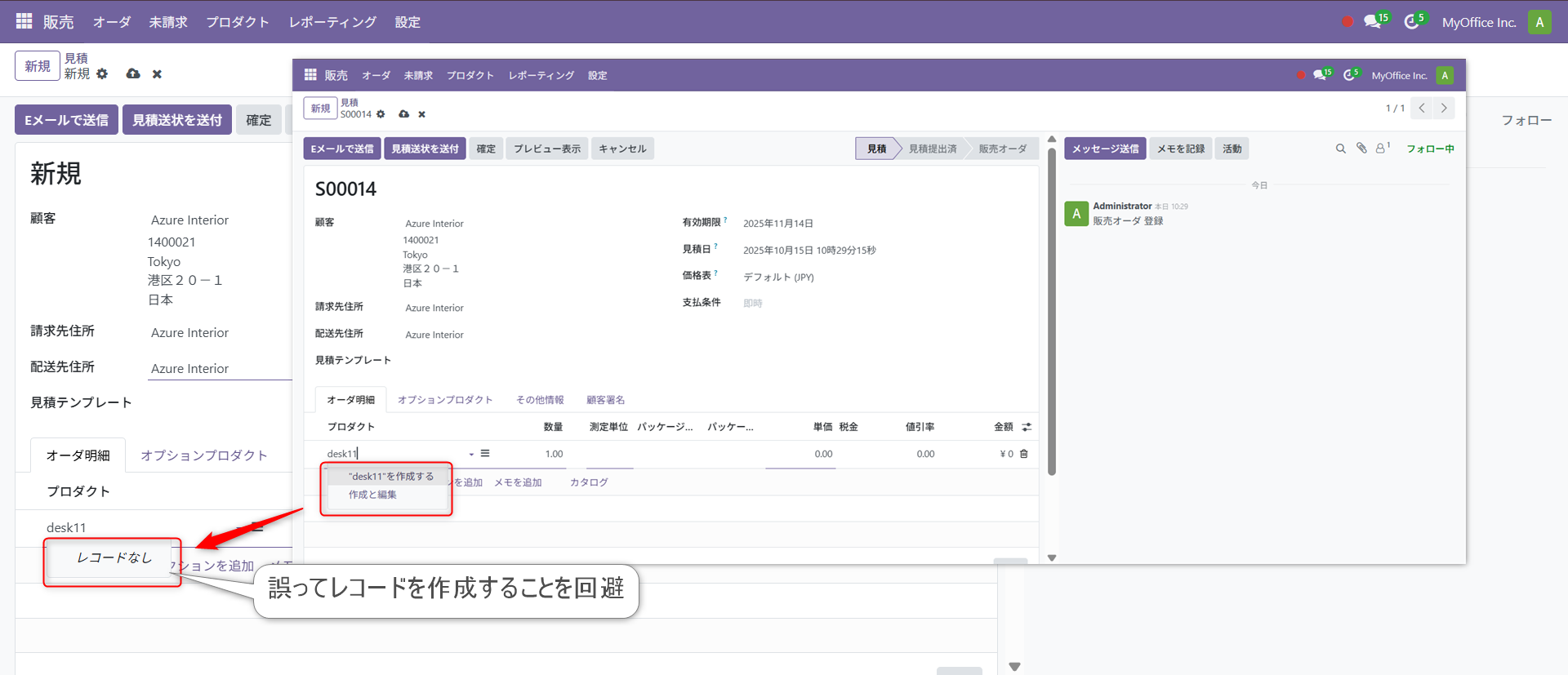
Task: Click the hamburger icon on the desk11 line
Action: pos(485,453)
